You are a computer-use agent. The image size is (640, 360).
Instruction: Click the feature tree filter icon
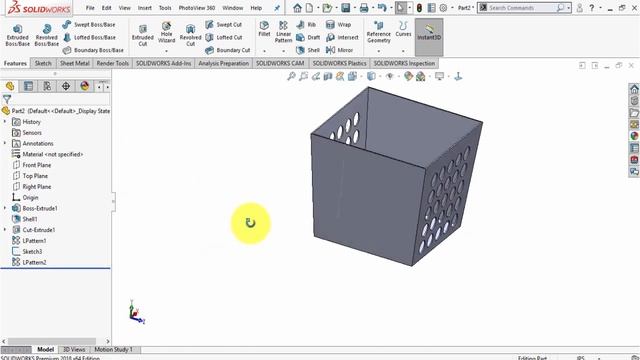(7, 99)
